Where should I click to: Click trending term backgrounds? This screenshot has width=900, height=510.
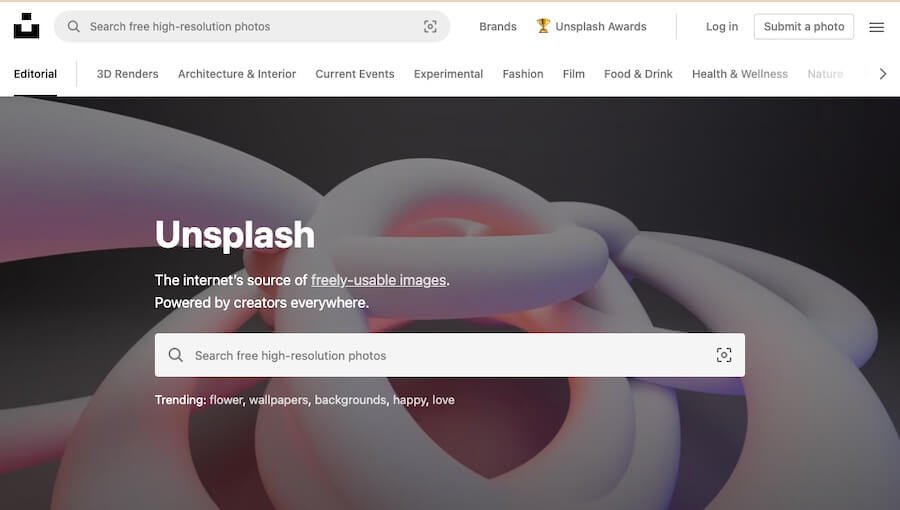point(350,400)
